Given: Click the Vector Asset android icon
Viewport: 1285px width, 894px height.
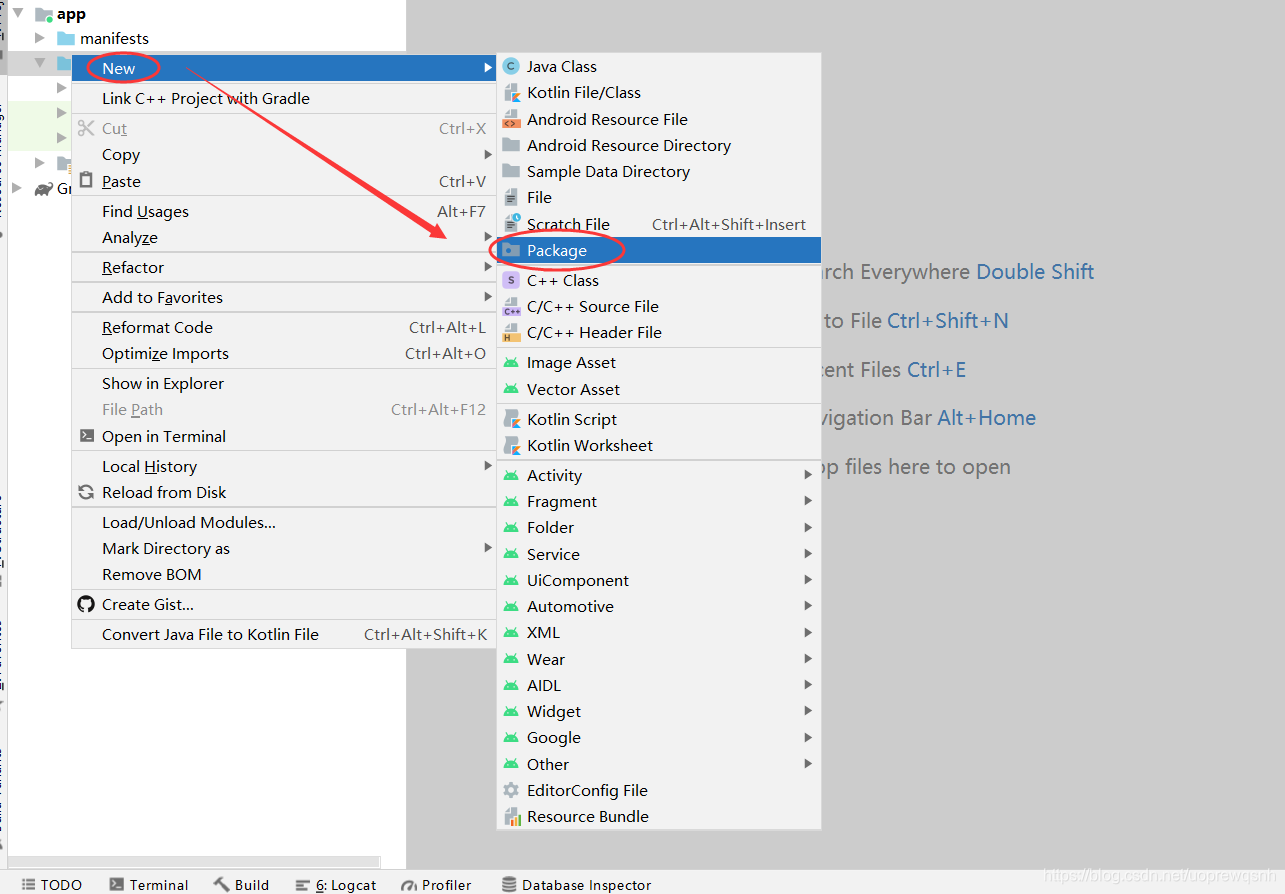Looking at the screenshot, I should (x=511, y=390).
